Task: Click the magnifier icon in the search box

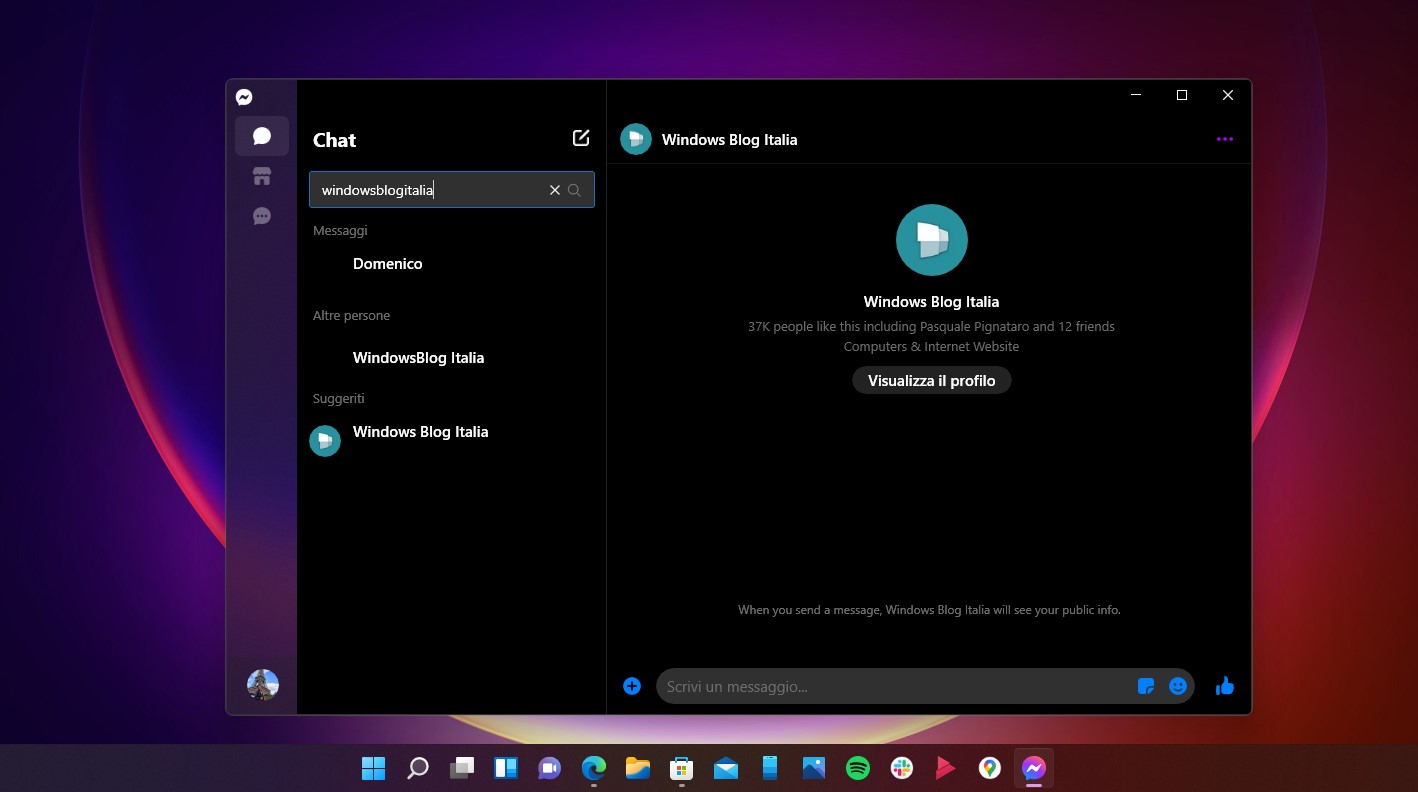Action: pos(574,190)
